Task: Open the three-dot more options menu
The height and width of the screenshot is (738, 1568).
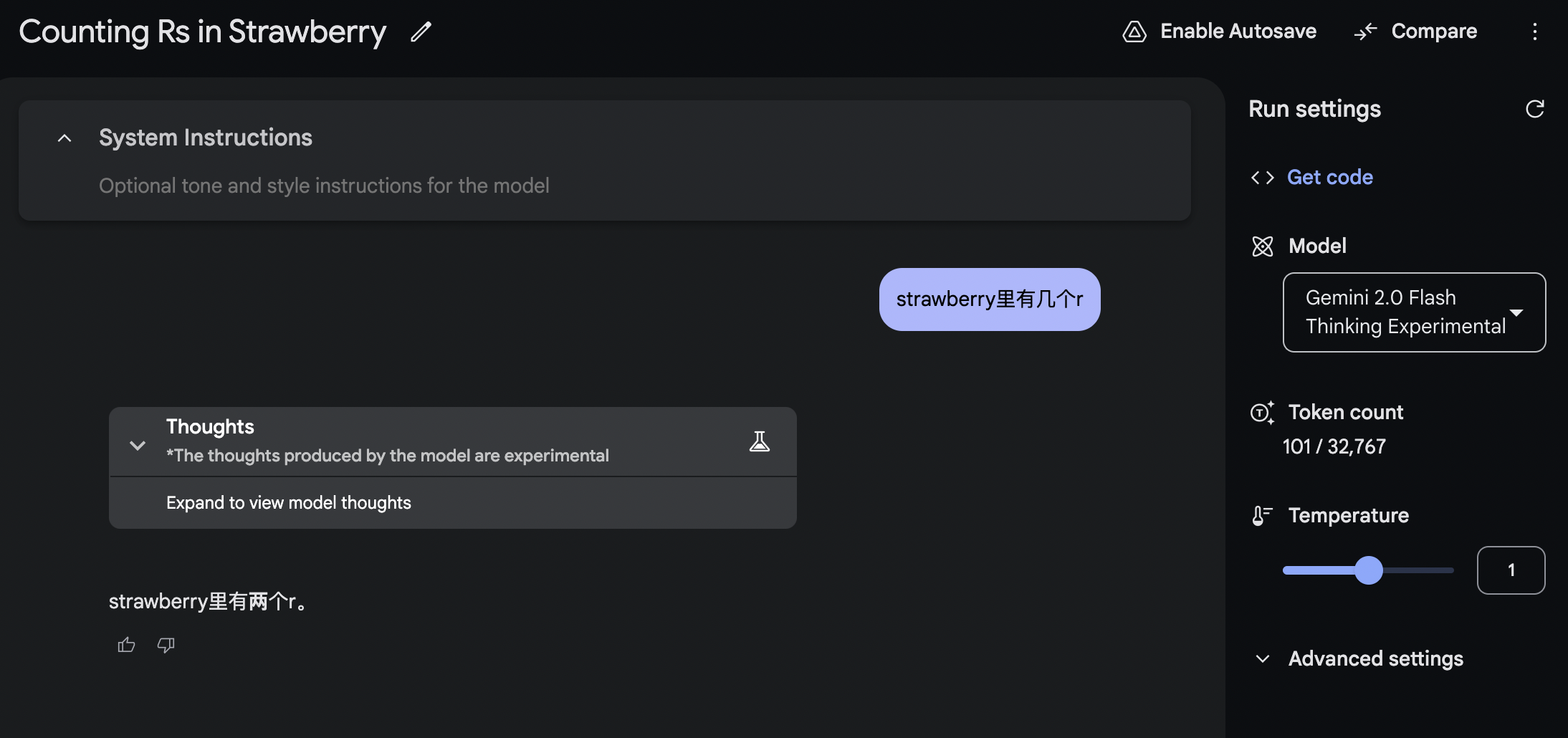Action: pos(1534,32)
